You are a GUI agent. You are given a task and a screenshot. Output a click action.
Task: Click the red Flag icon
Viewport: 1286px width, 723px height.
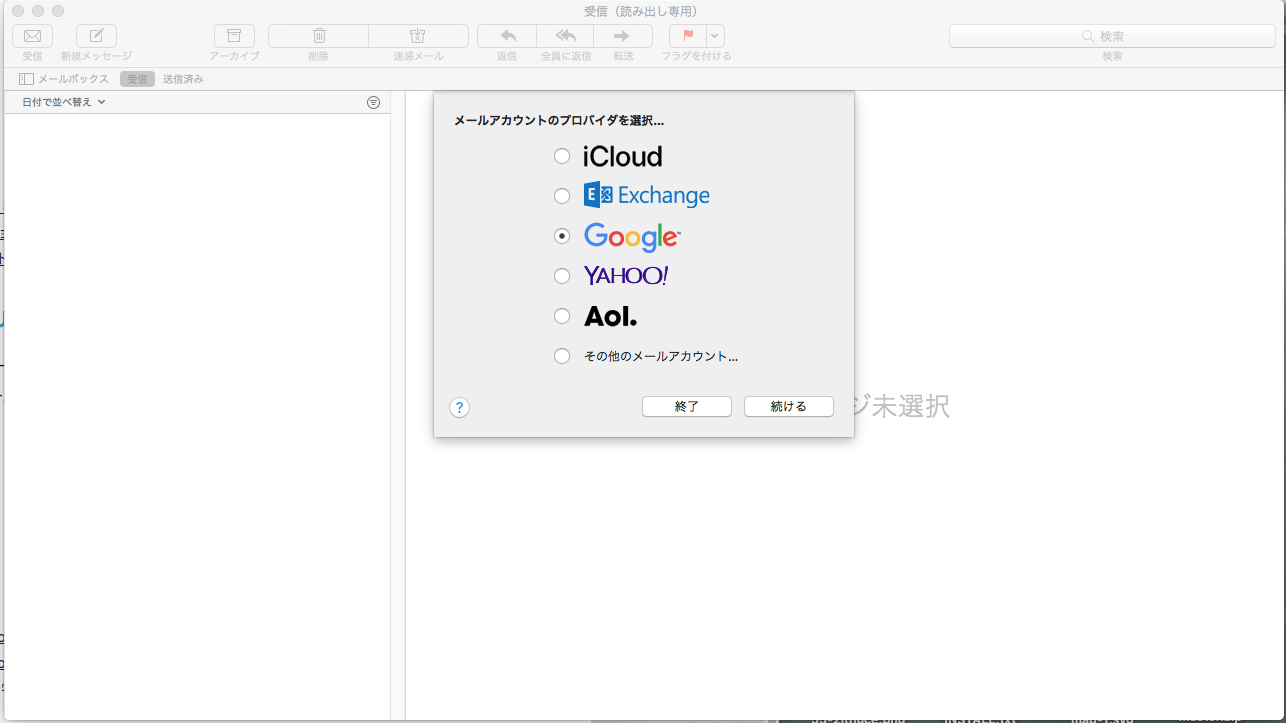688,36
